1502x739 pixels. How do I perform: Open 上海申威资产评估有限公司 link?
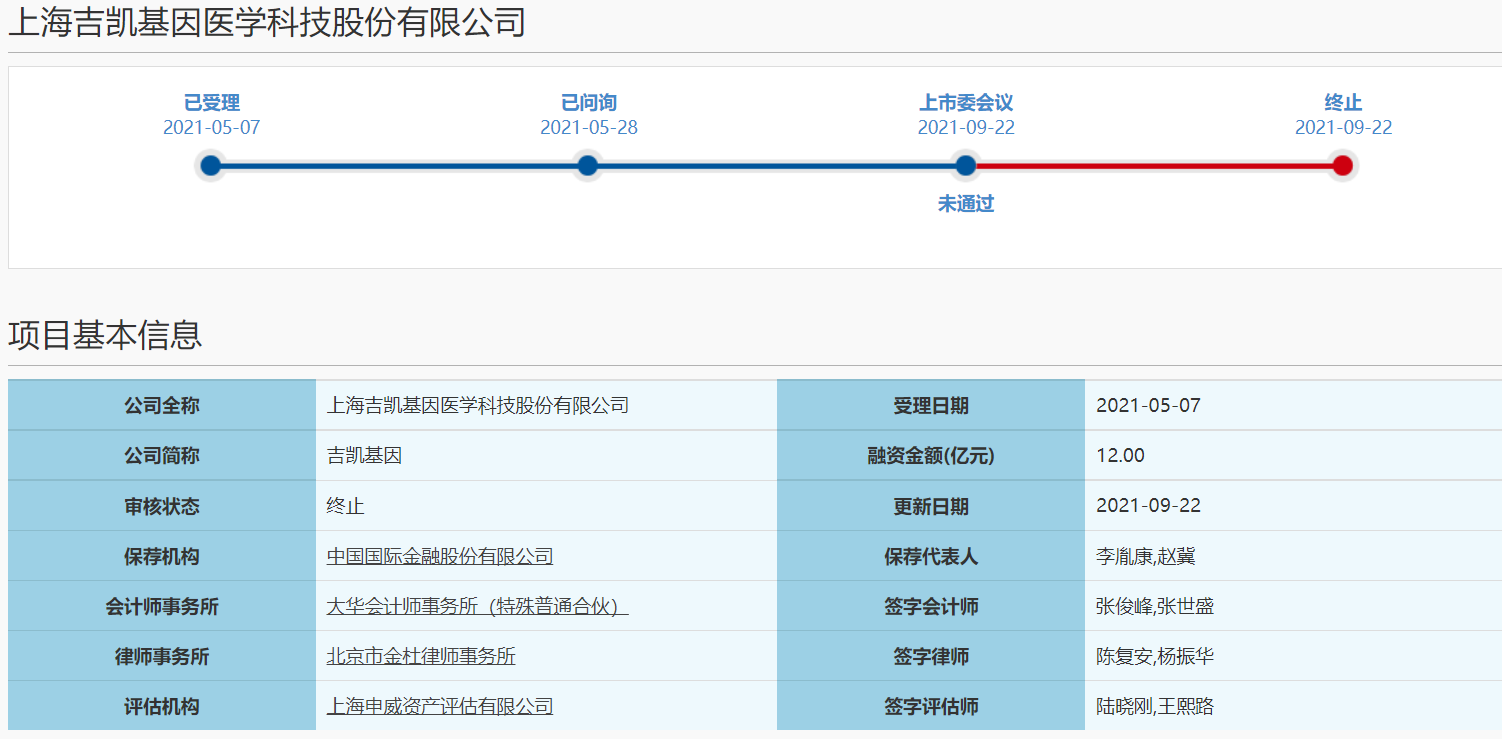click(x=439, y=707)
